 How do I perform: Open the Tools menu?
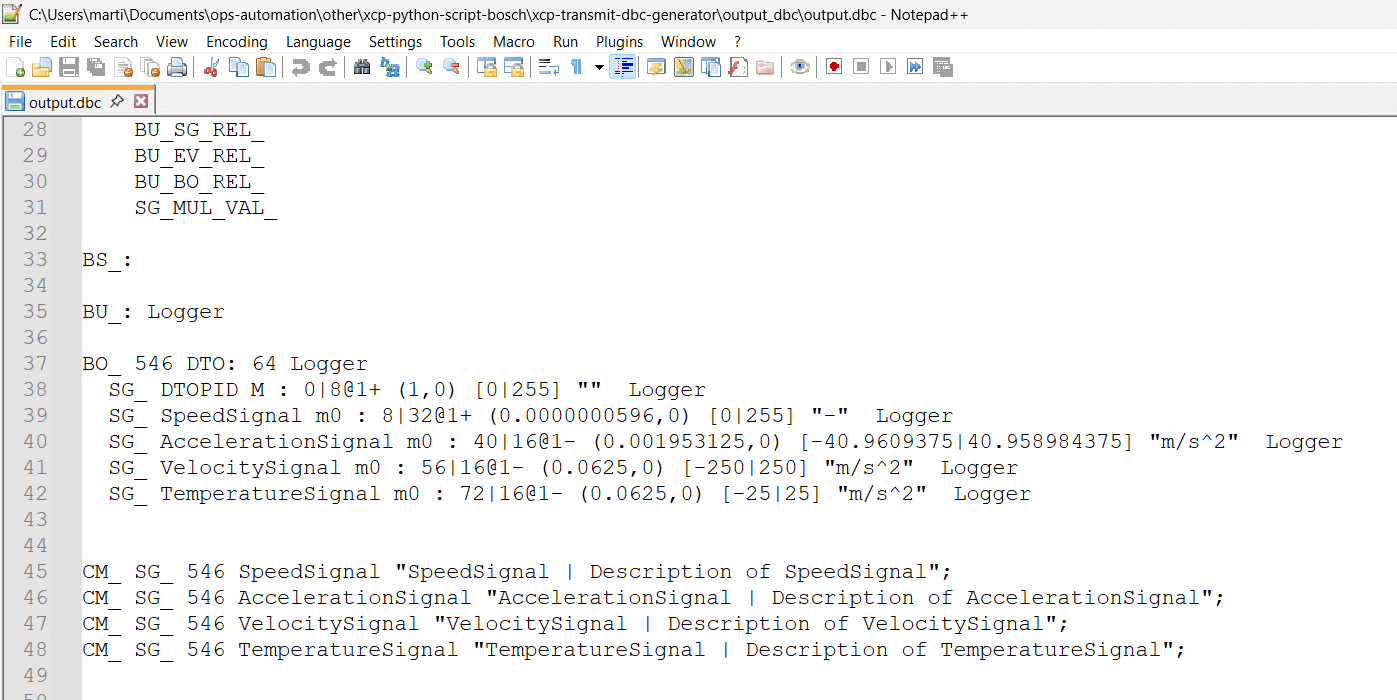[x=458, y=41]
